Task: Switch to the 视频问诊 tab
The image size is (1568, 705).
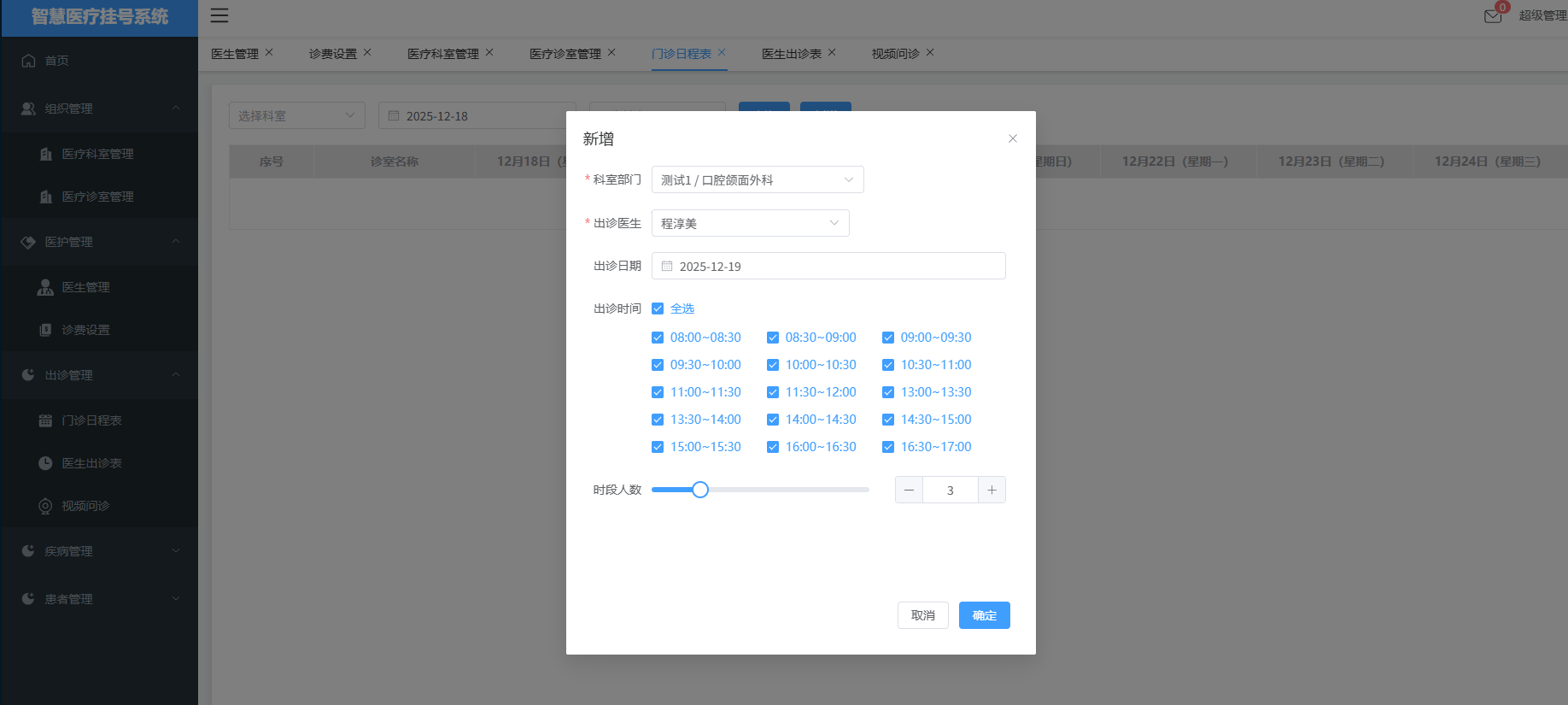Action: click(895, 54)
